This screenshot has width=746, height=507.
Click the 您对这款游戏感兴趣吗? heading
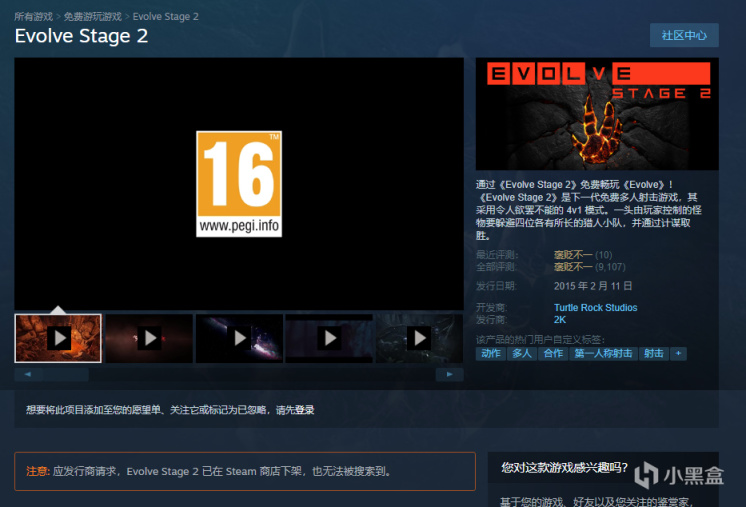point(564,468)
